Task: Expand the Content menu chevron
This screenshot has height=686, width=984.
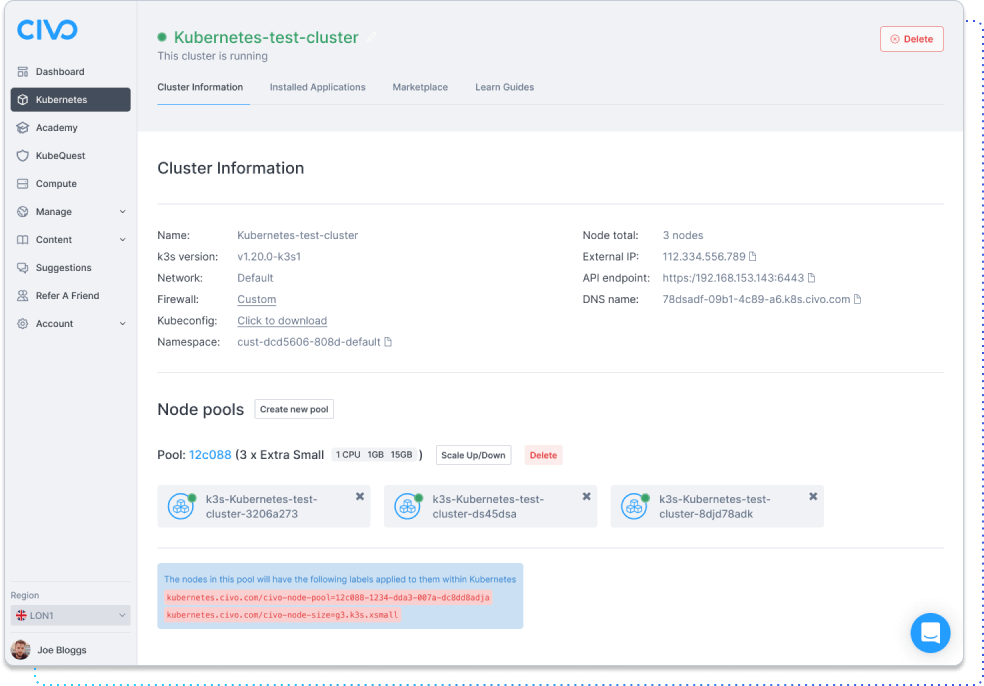Action: coord(123,240)
